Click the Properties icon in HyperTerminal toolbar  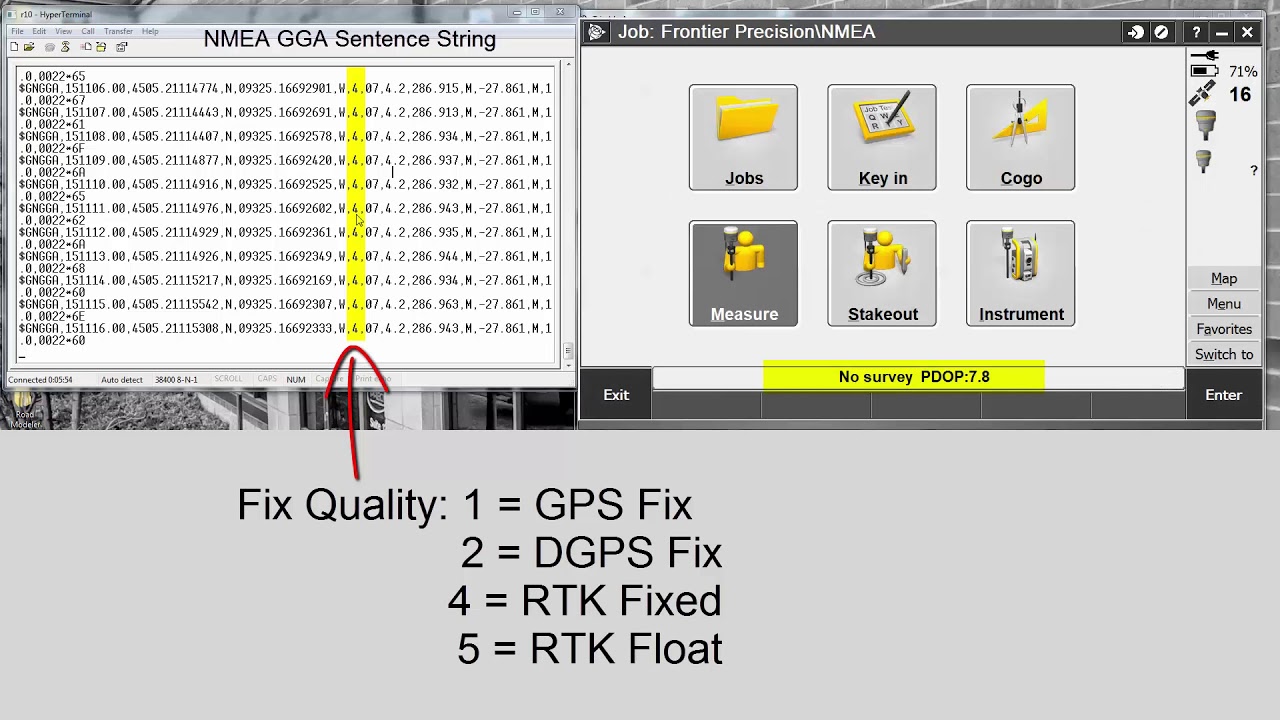click(121, 47)
